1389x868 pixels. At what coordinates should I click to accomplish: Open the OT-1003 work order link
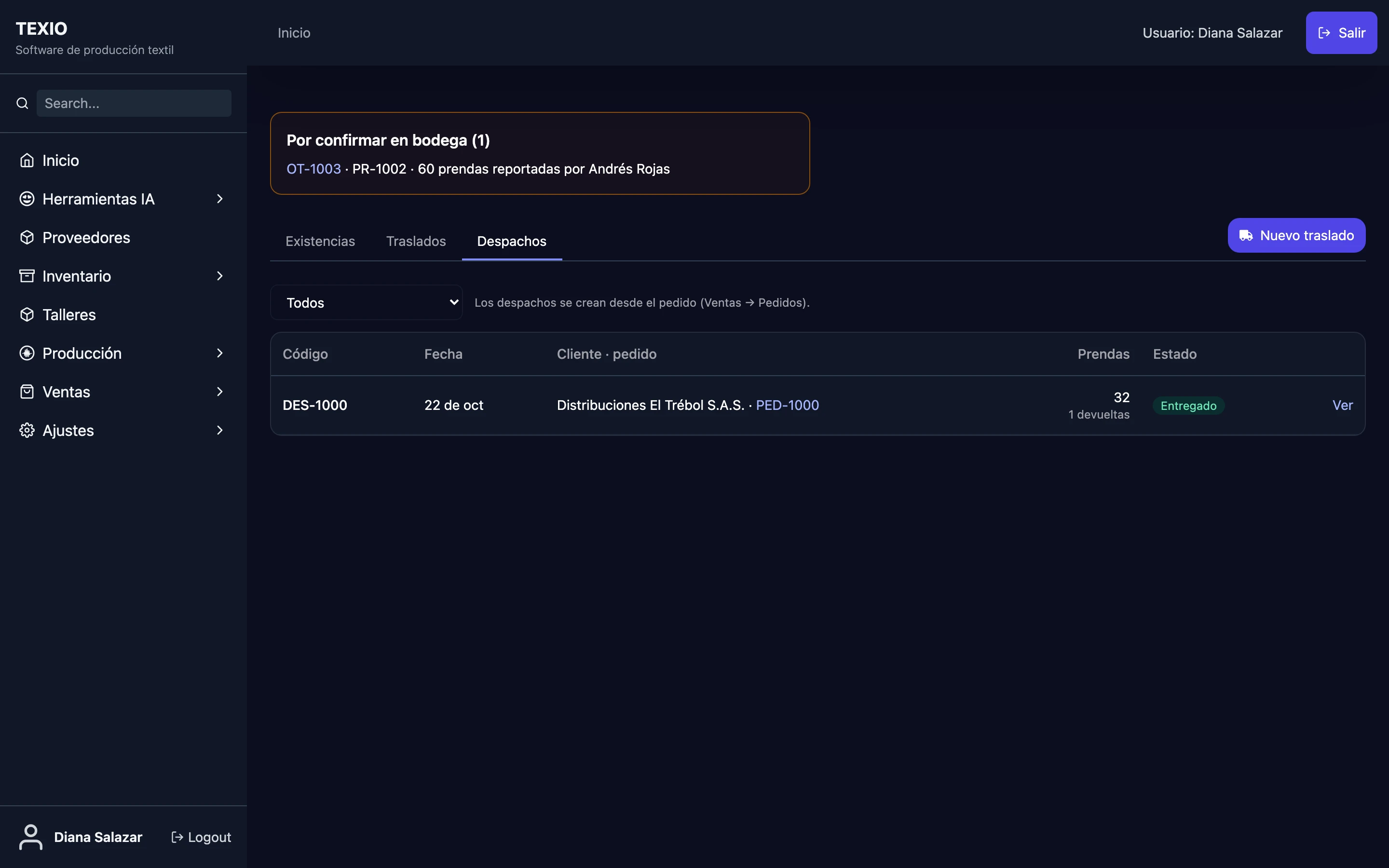(313, 169)
